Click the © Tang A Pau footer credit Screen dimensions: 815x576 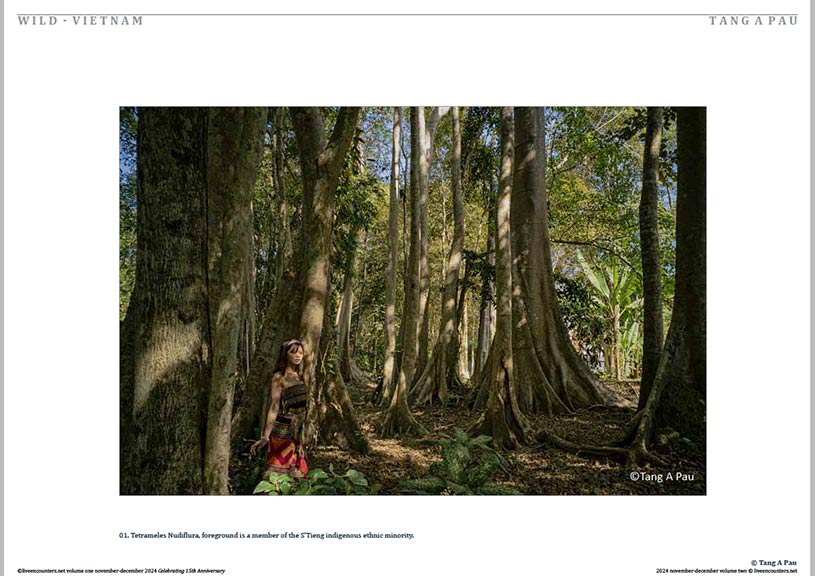pyautogui.click(x=773, y=562)
